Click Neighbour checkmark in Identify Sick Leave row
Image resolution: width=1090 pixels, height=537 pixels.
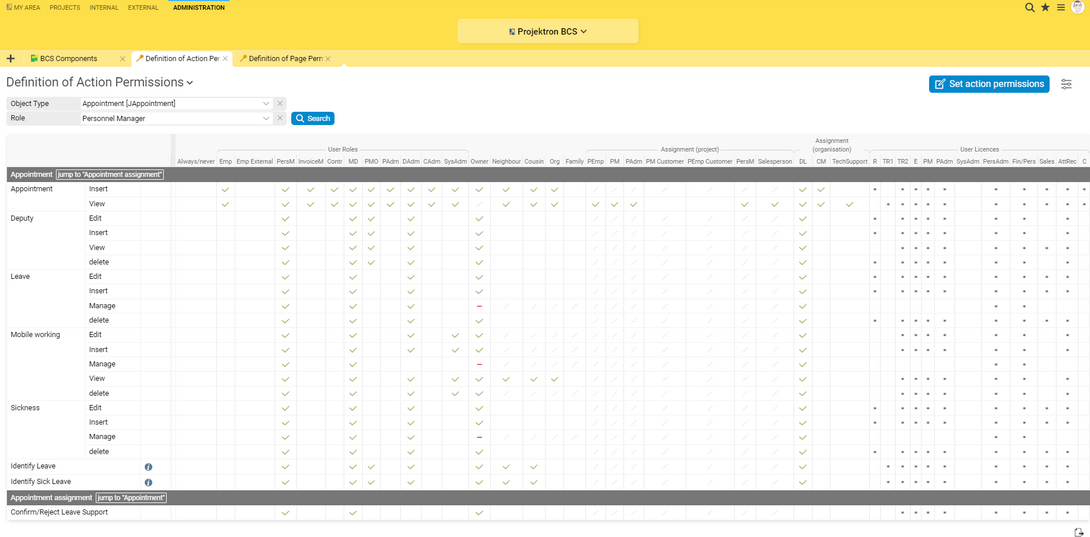click(506, 481)
